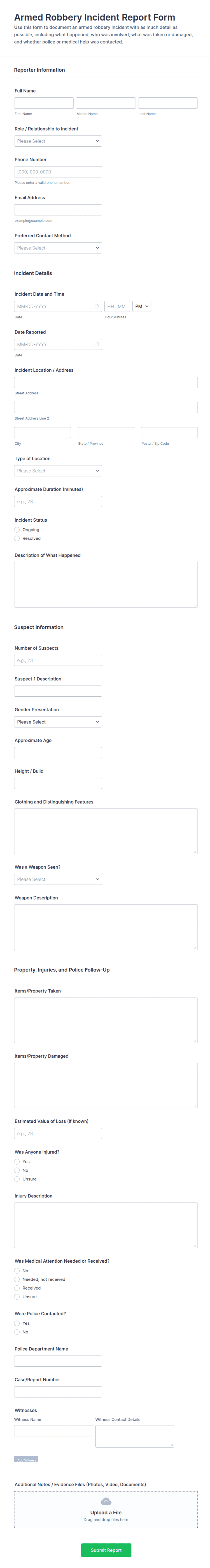Expand Preferred Contact Method dropdown

[58, 248]
